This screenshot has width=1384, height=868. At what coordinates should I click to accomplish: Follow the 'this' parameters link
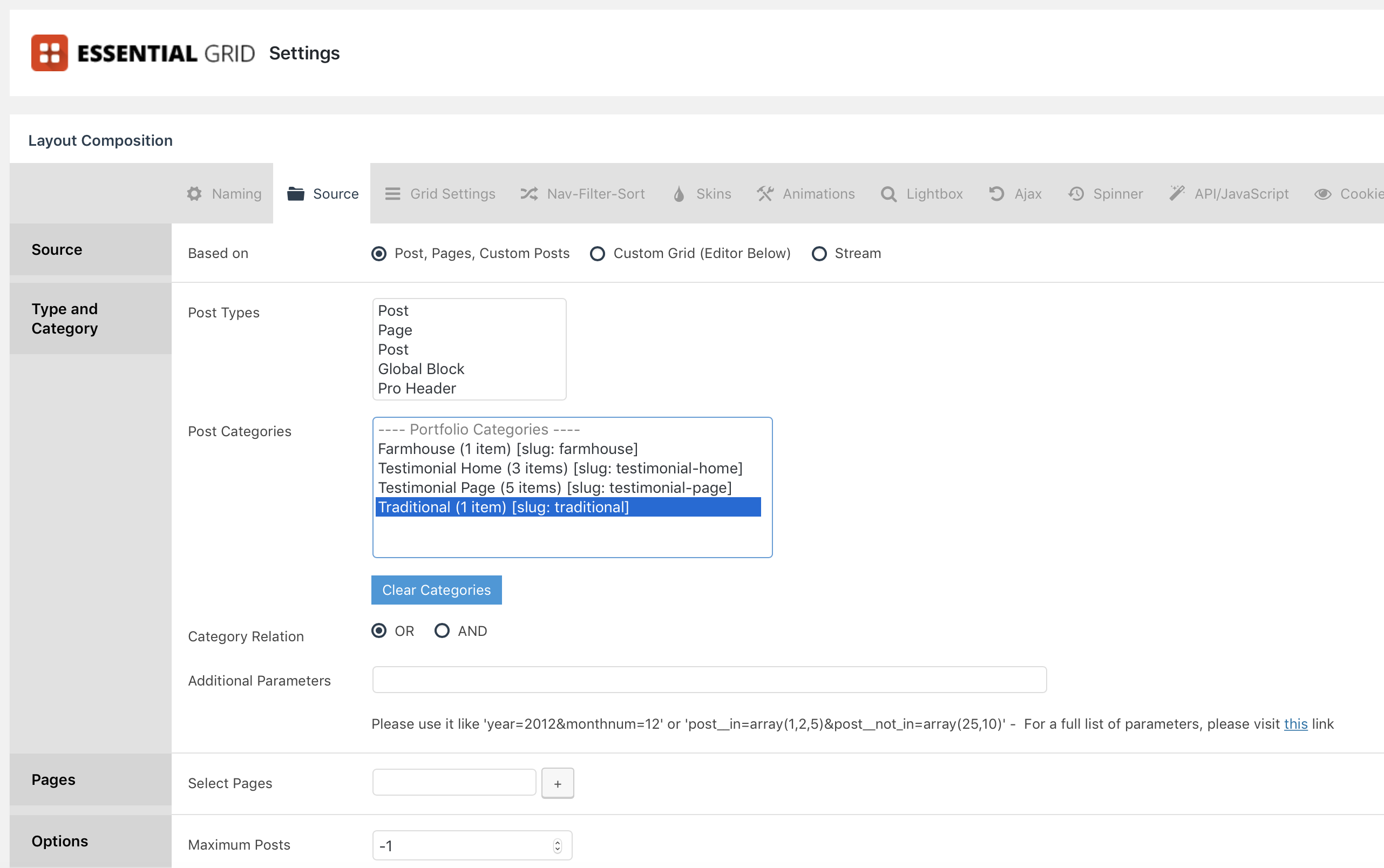(1295, 724)
